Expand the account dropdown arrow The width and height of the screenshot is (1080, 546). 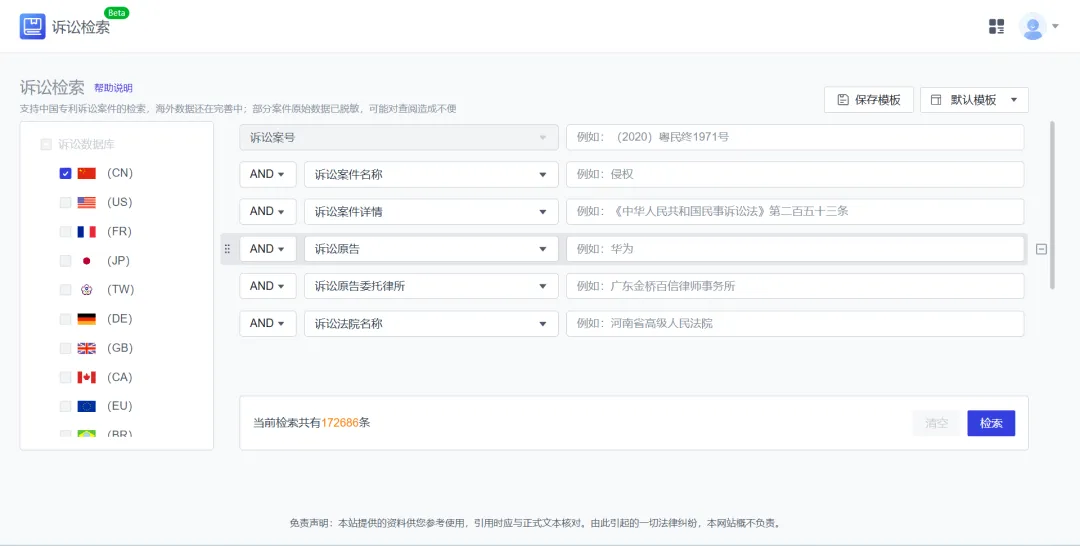pos(1055,27)
